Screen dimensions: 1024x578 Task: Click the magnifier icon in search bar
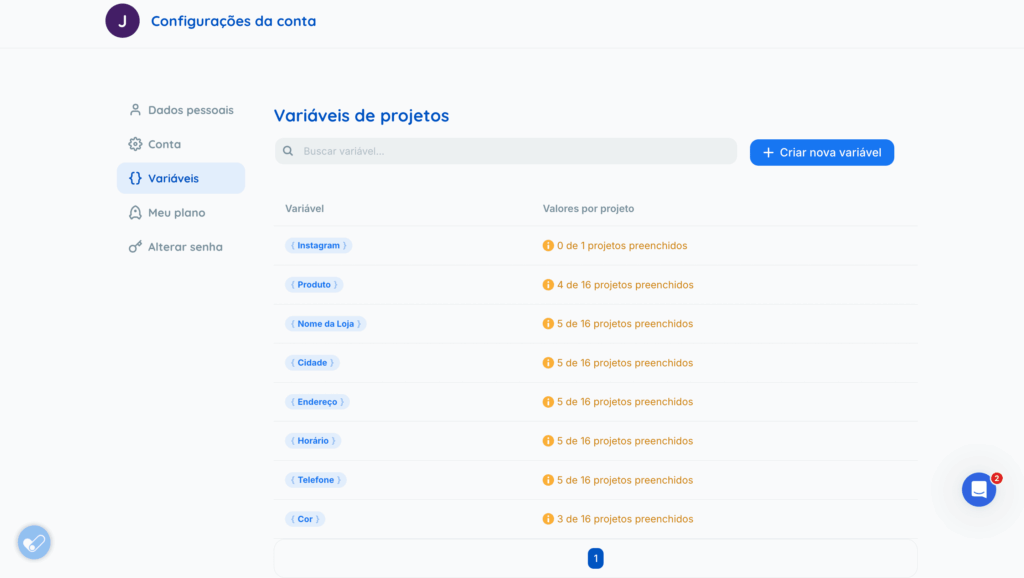[x=288, y=152]
